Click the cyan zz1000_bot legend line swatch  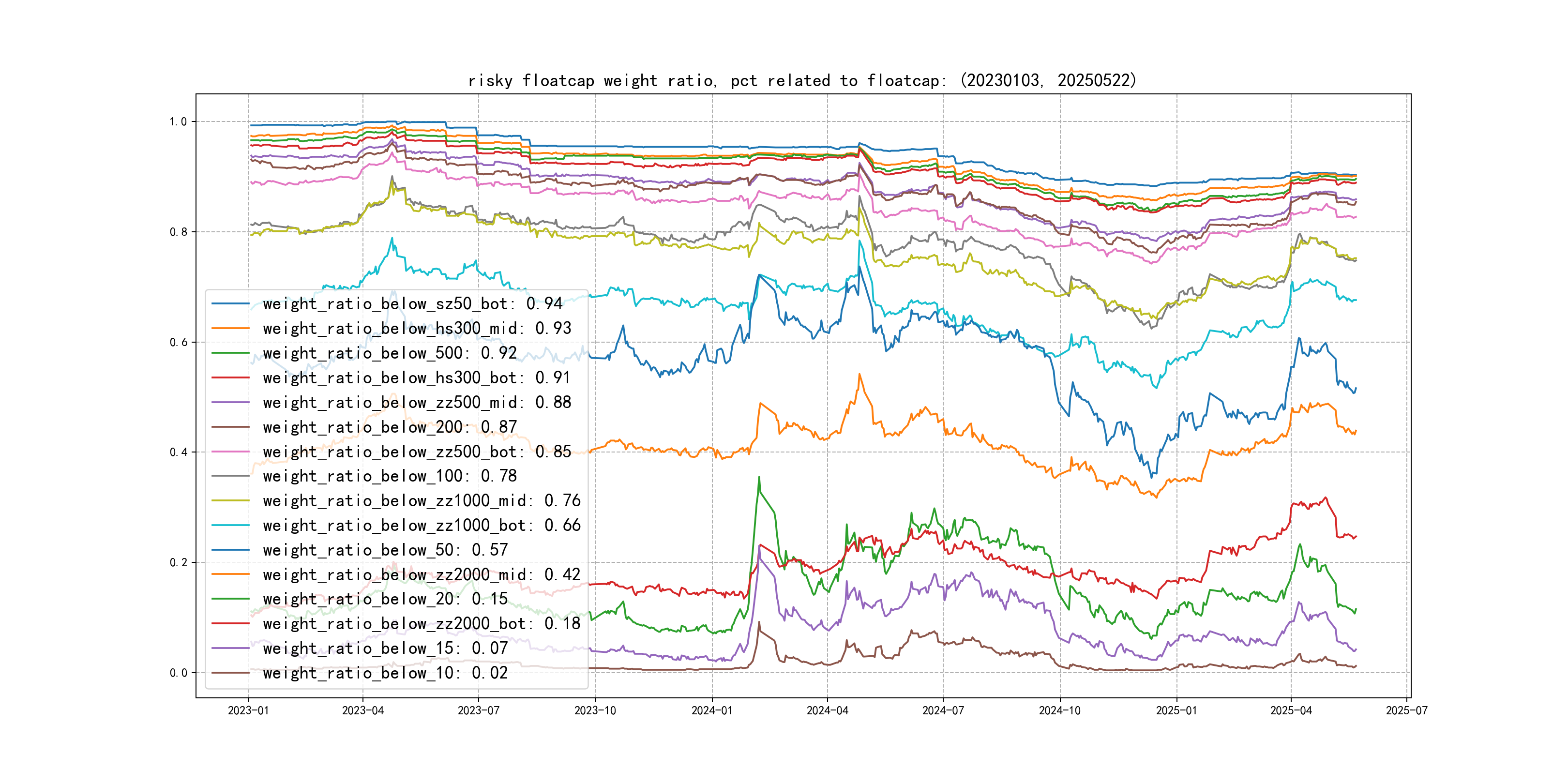(230, 525)
